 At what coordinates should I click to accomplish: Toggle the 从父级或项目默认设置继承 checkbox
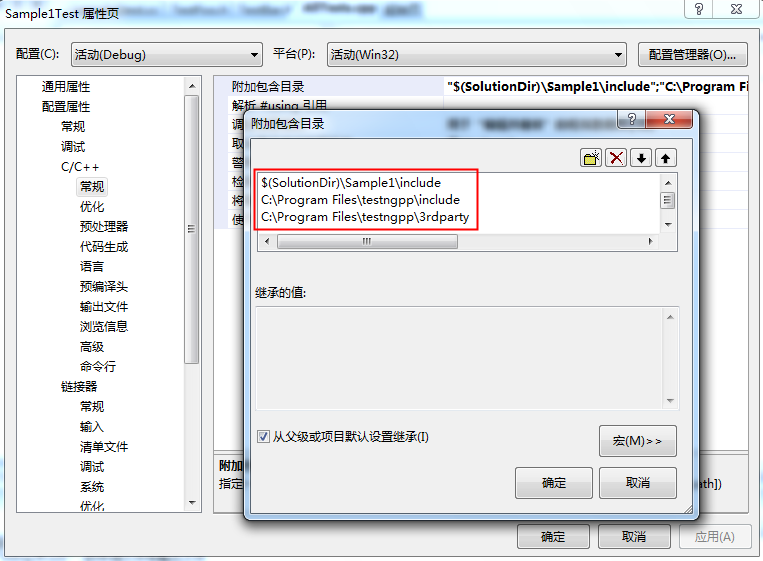[263, 436]
